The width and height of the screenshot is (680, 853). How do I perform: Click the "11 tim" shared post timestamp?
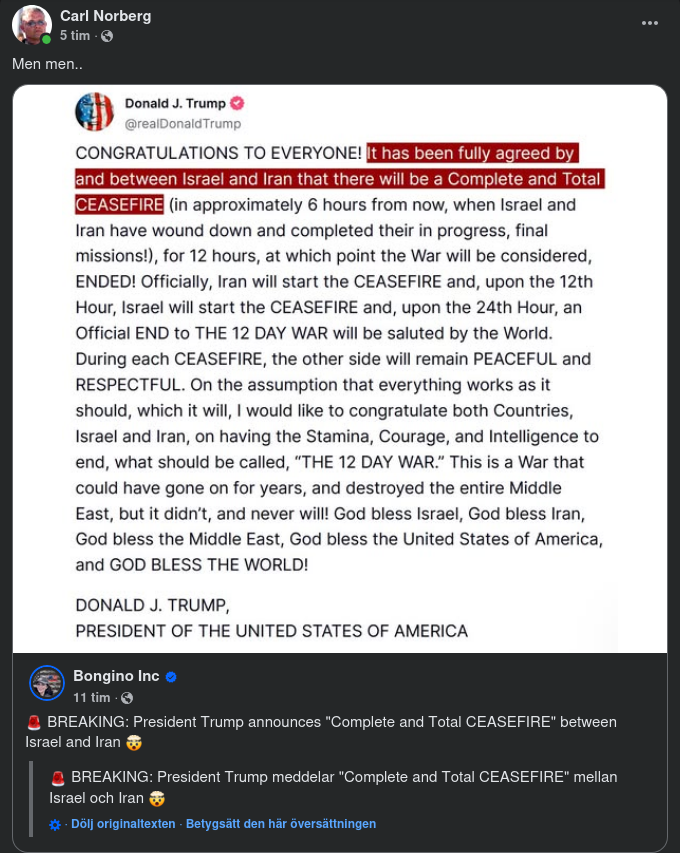click(x=91, y=697)
